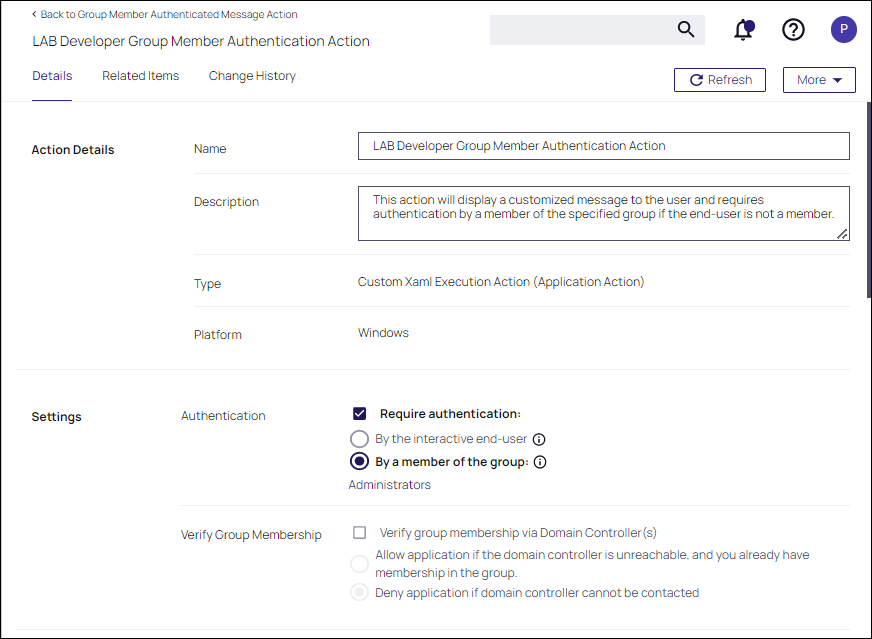Click the page title 'LAB Developer Group Member Authentication Action'
The width and height of the screenshot is (872, 639).
tap(201, 41)
